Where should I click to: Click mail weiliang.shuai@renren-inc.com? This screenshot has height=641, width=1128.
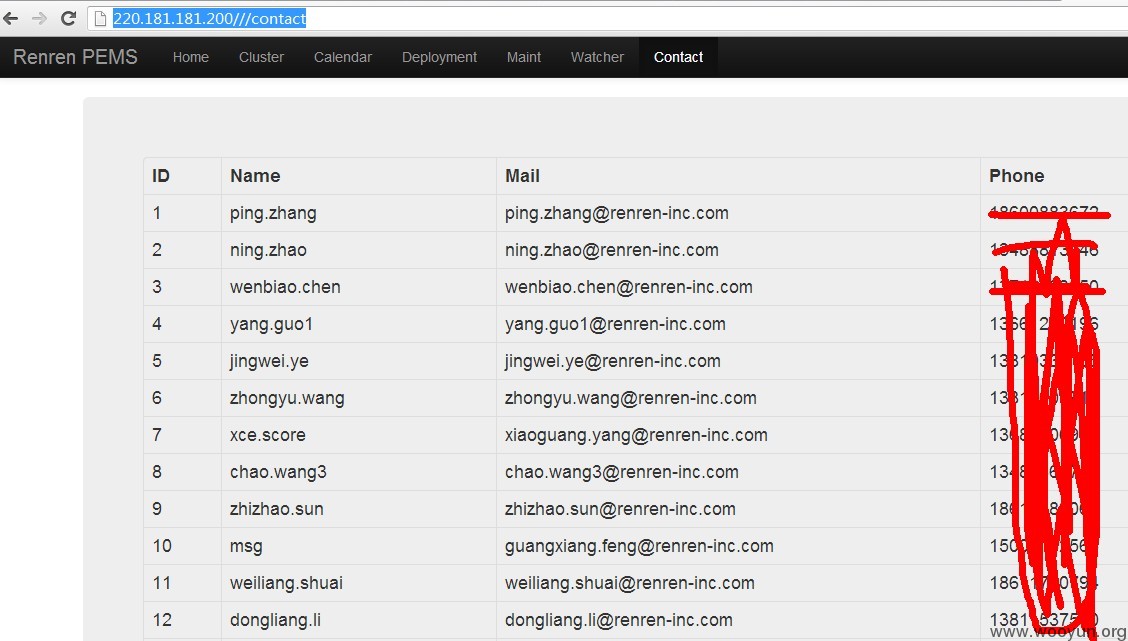[630, 583]
